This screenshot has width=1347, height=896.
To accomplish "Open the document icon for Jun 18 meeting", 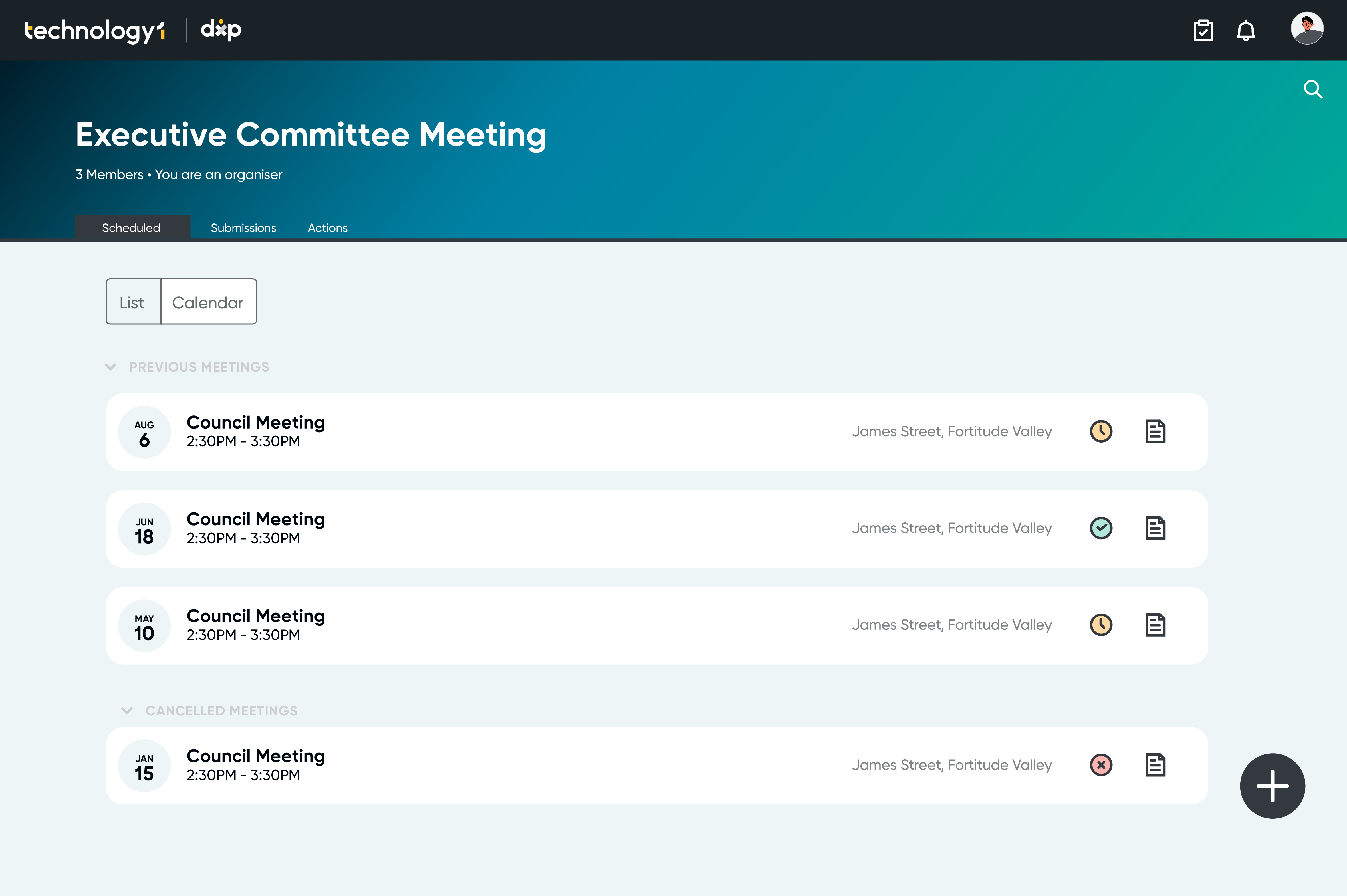I will pos(1155,528).
